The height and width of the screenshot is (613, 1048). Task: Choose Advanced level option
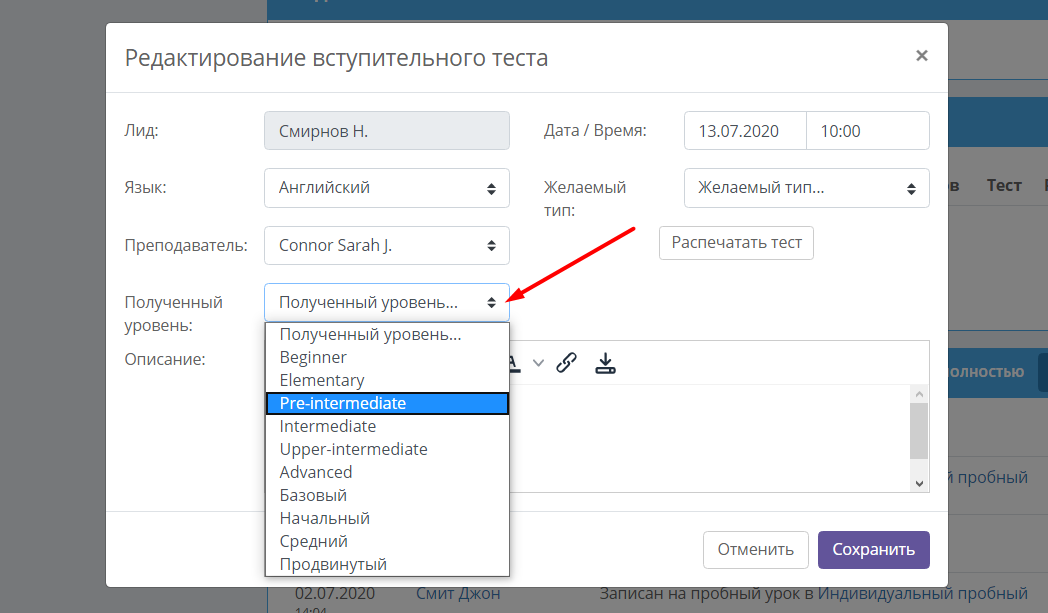point(387,472)
